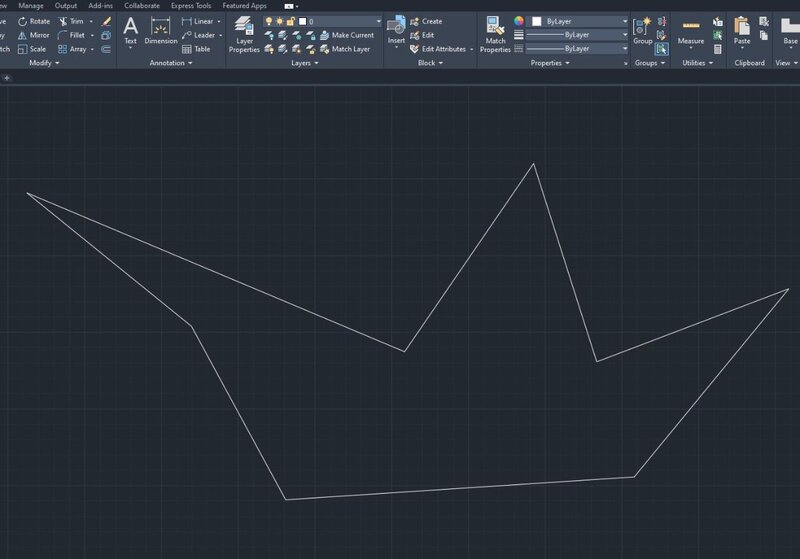Activate the Trim tool
This screenshot has height=559, width=800.
tap(71, 21)
